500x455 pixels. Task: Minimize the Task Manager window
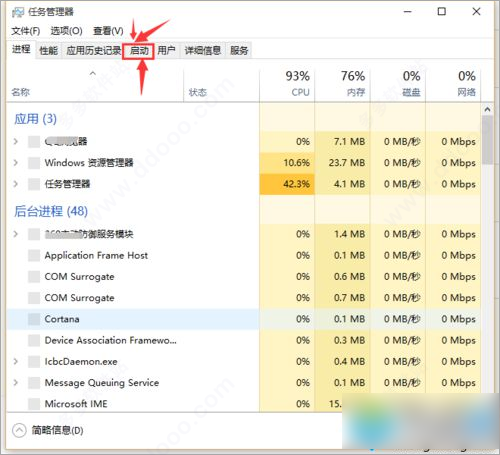(407, 12)
